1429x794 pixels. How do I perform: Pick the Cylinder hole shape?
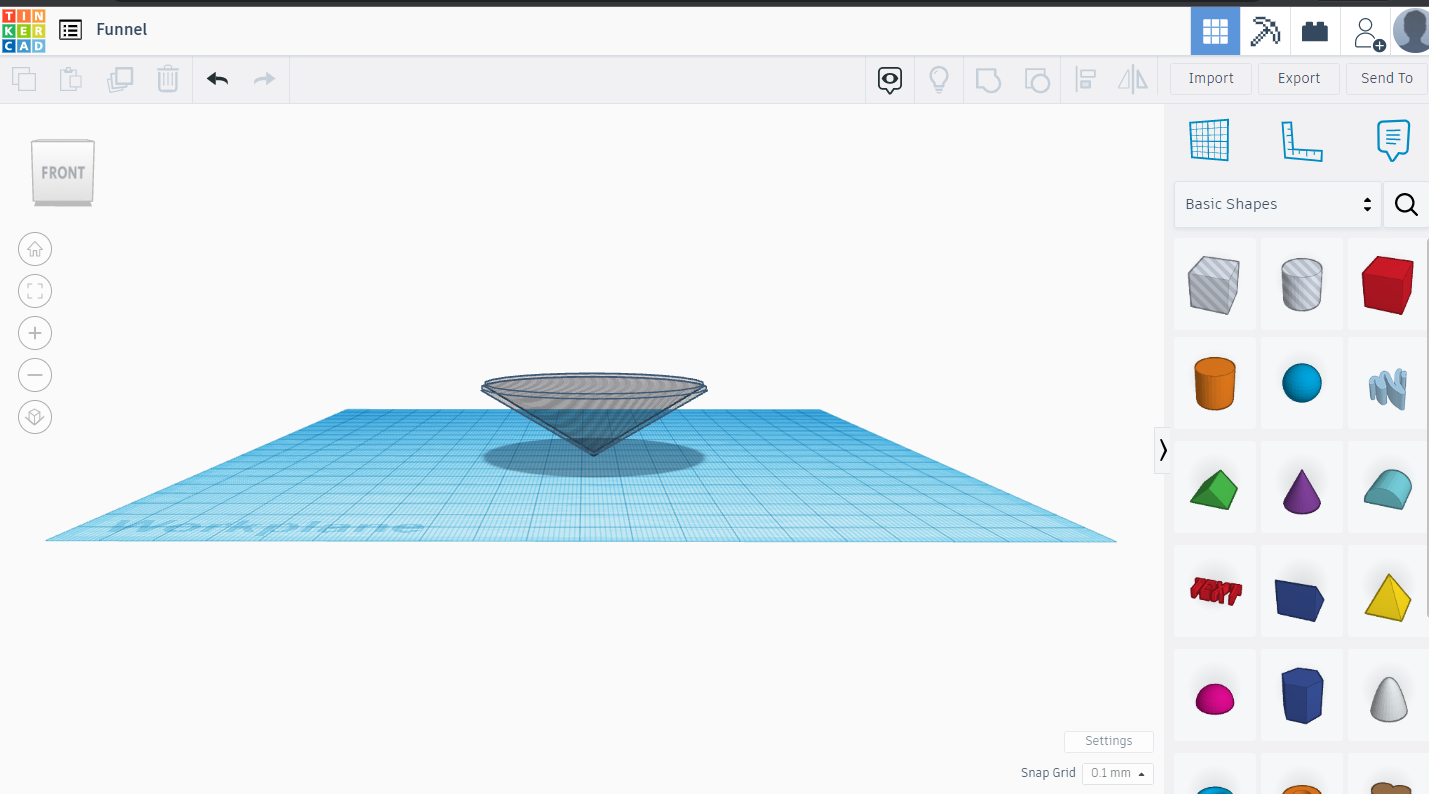pos(1302,284)
